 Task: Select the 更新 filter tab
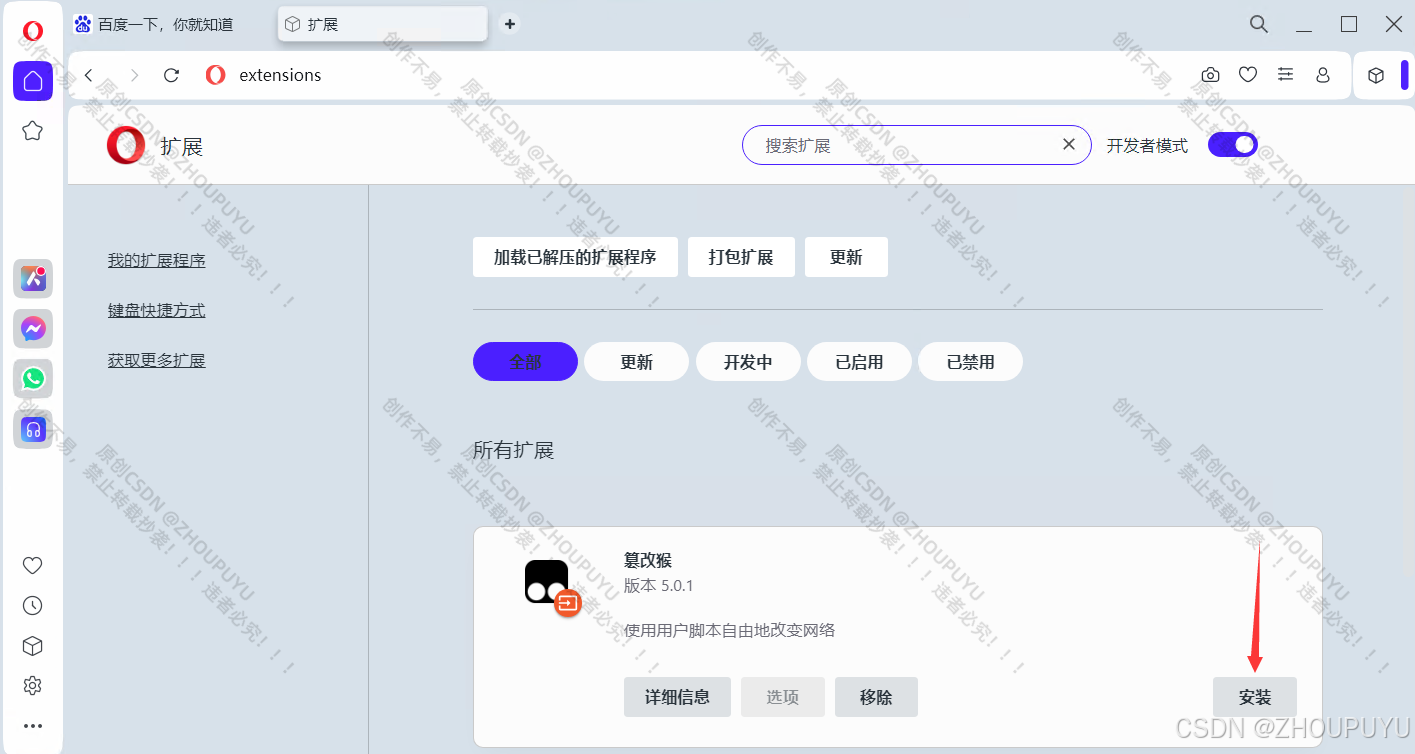point(636,362)
